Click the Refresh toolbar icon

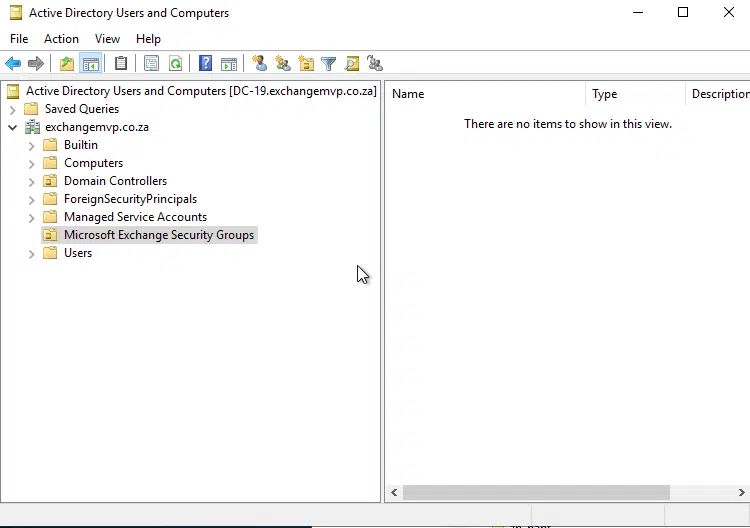[175, 64]
